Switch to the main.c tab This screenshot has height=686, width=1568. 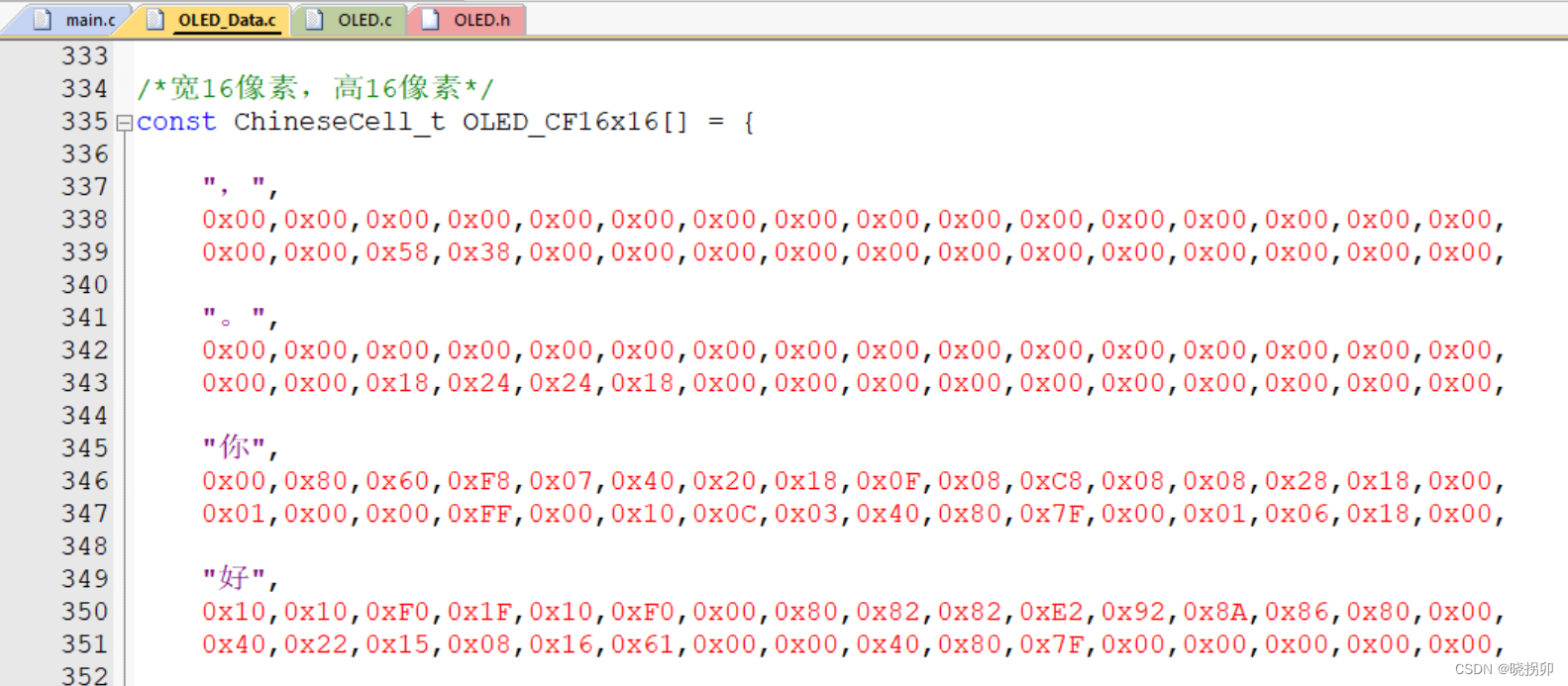pyautogui.click(x=74, y=20)
